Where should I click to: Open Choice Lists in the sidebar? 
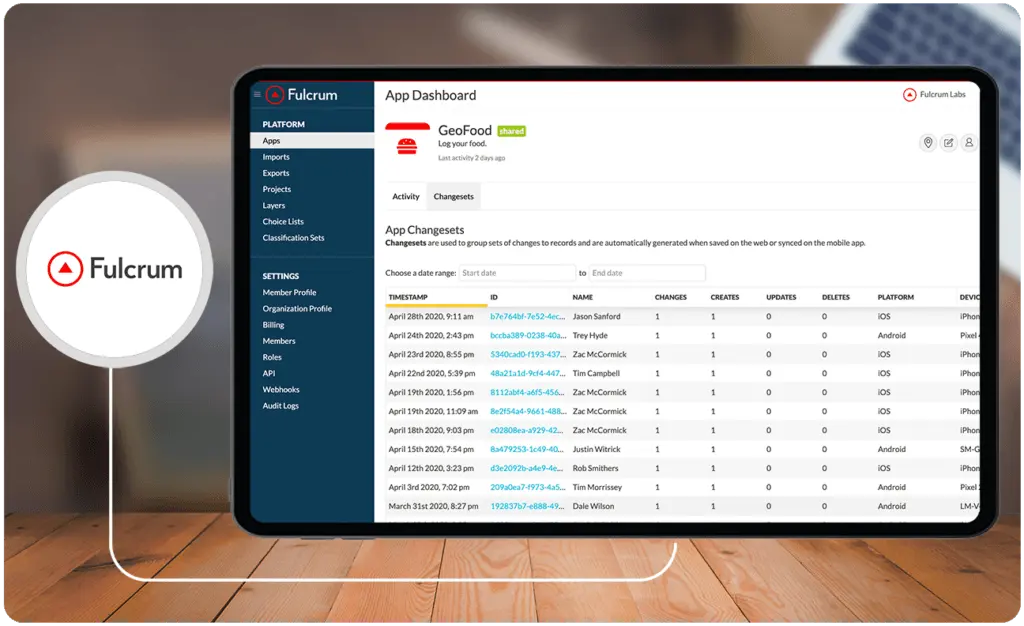click(283, 222)
